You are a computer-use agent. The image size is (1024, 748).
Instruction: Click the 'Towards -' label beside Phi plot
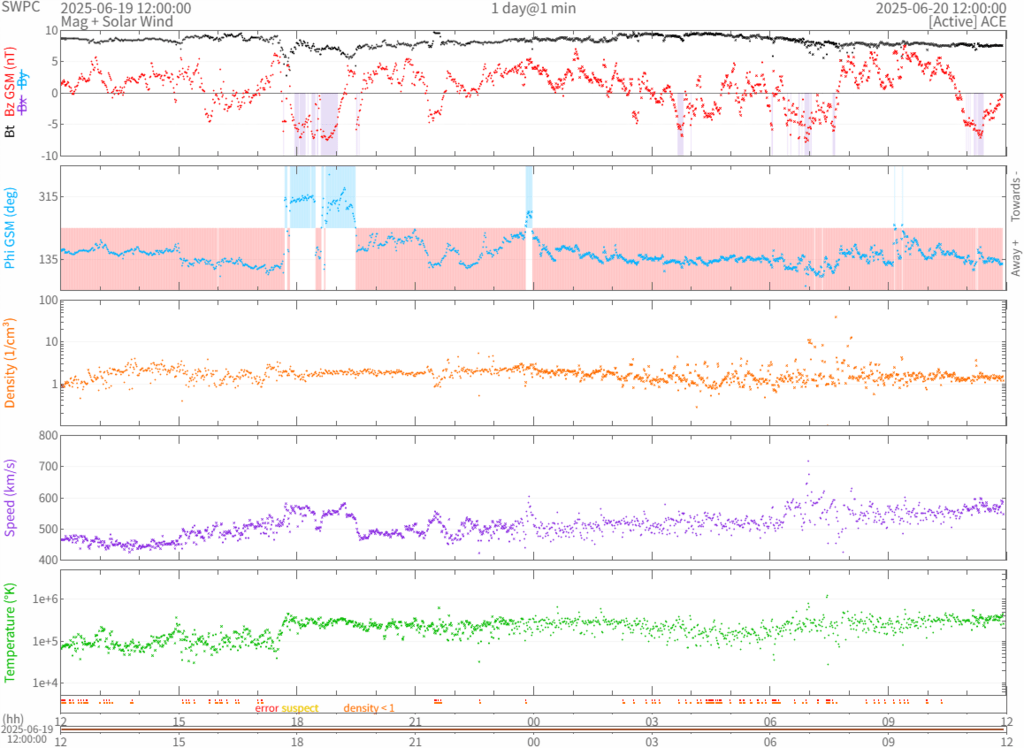(1015, 187)
